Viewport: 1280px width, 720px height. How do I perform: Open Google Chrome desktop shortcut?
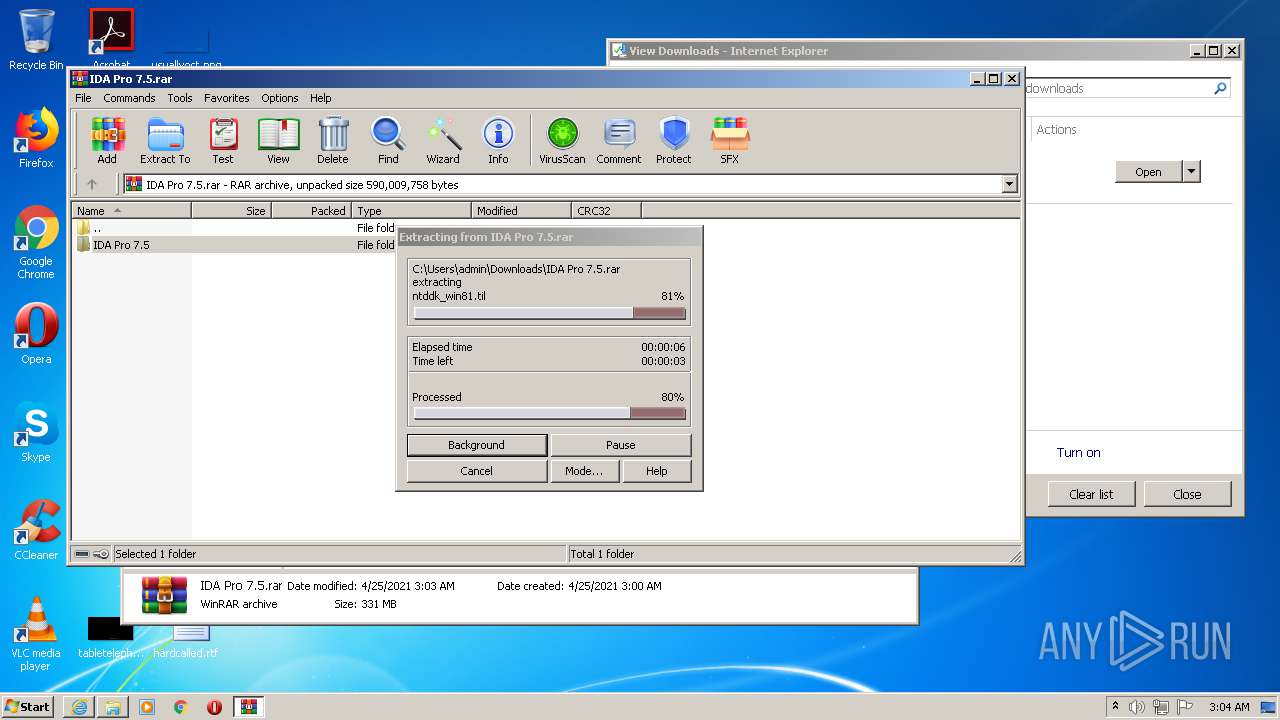coord(36,243)
